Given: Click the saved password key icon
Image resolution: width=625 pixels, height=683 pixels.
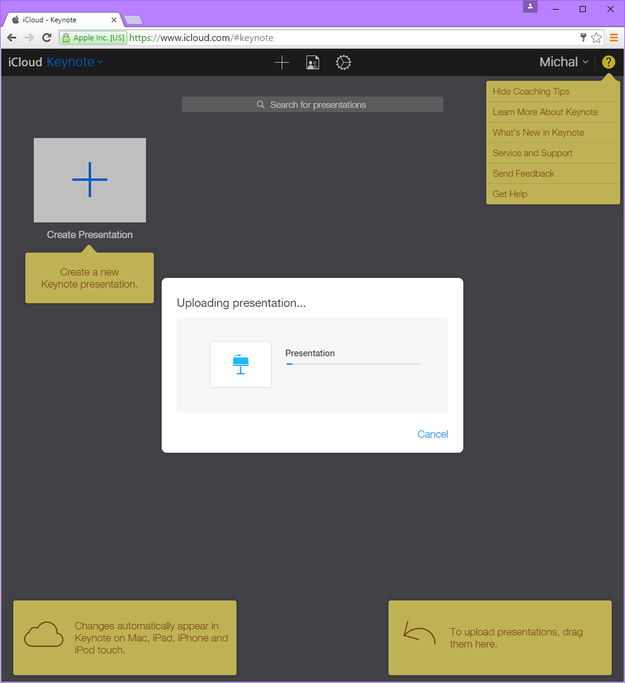Looking at the screenshot, I should (x=583, y=37).
